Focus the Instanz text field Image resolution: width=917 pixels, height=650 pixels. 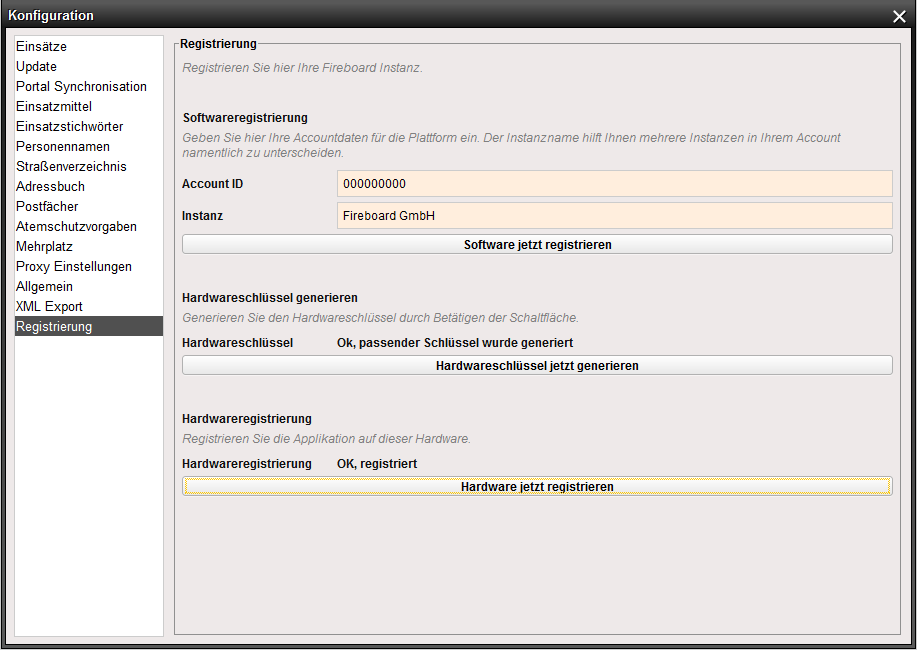pos(614,216)
